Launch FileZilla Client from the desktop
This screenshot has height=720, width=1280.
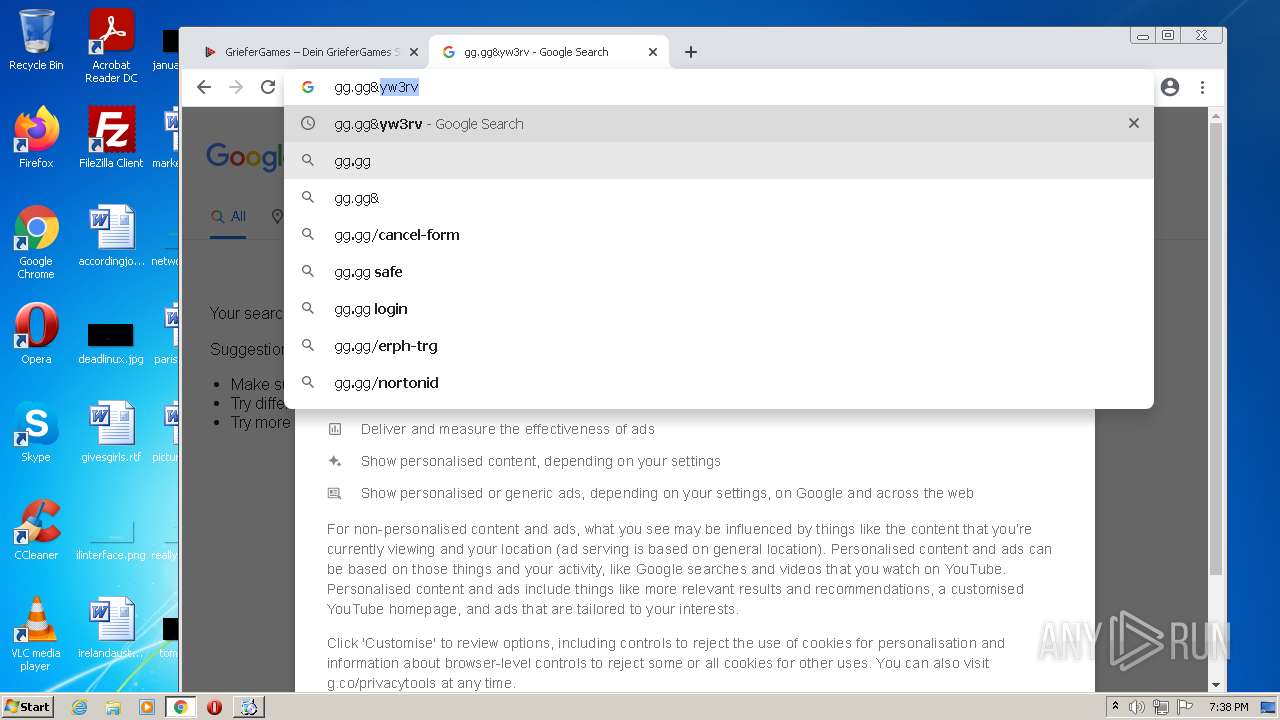point(111,137)
